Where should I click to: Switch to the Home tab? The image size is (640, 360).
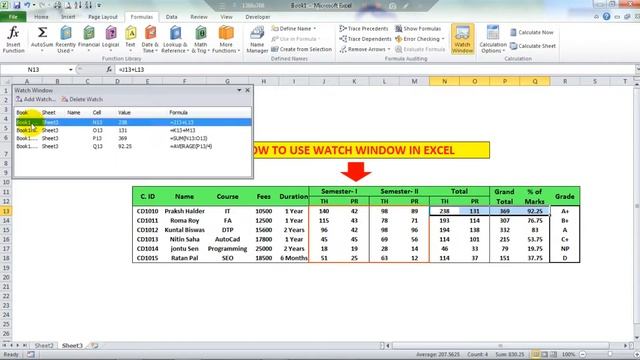point(41,17)
